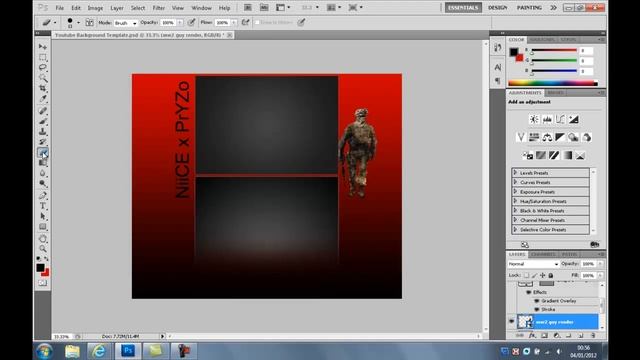The image size is (640, 360).
Task: Switch to the Swatches tab
Action: coord(542,40)
